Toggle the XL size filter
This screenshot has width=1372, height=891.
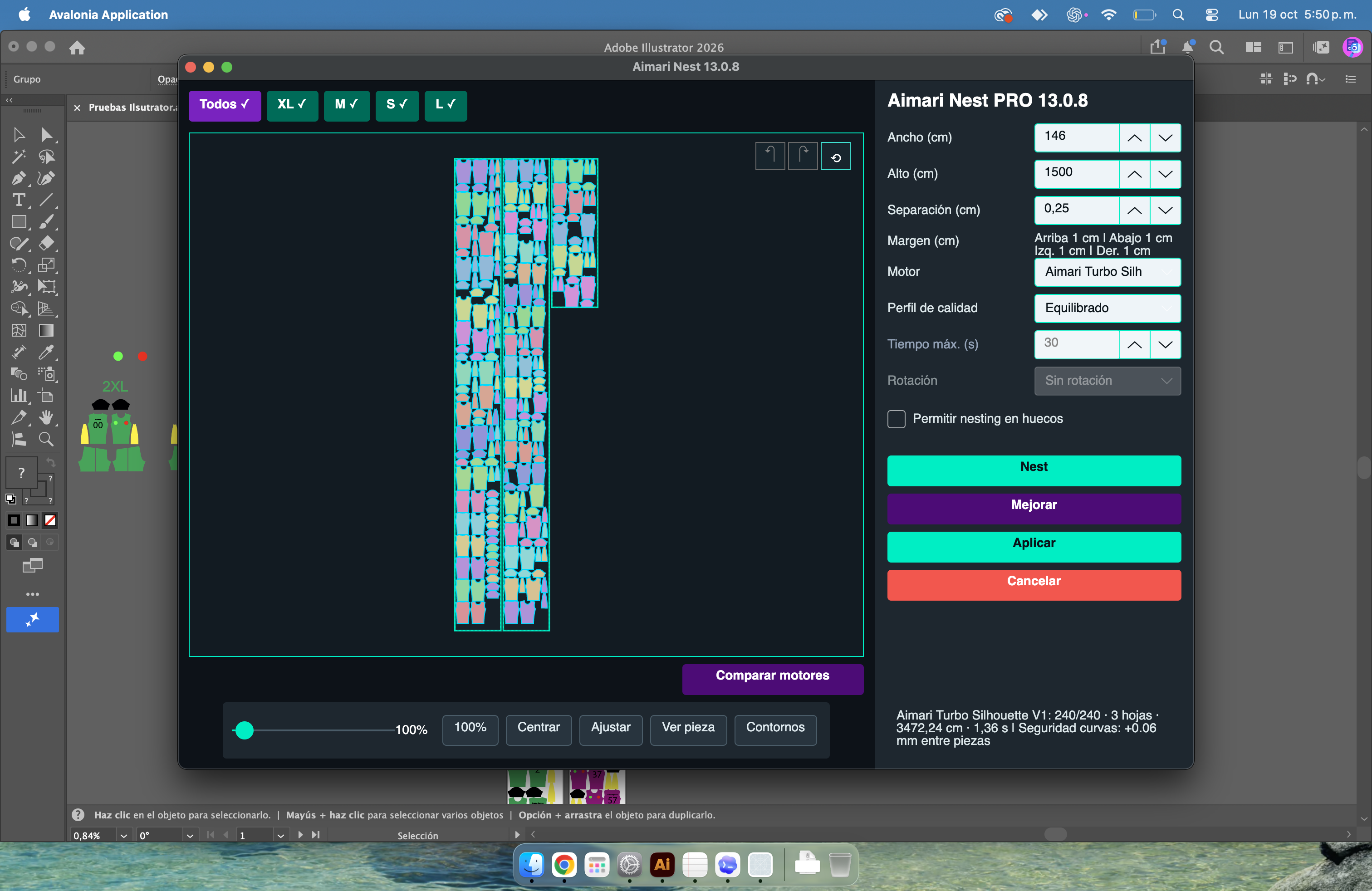(x=292, y=105)
